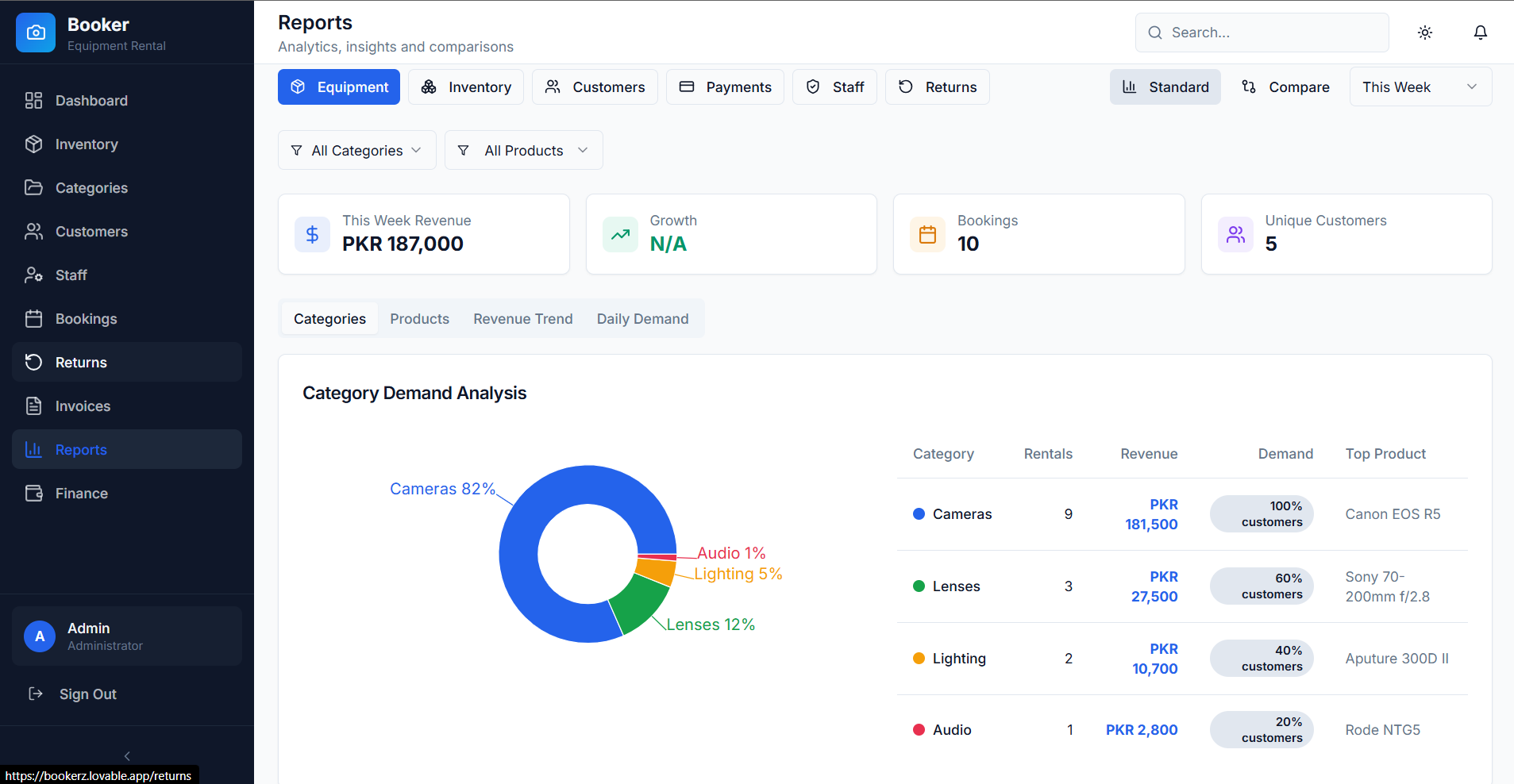Image resolution: width=1514 pixels, height=784 pixels.
Task: Navigate to Bookings in the sidebar
Action: point(127,319)
